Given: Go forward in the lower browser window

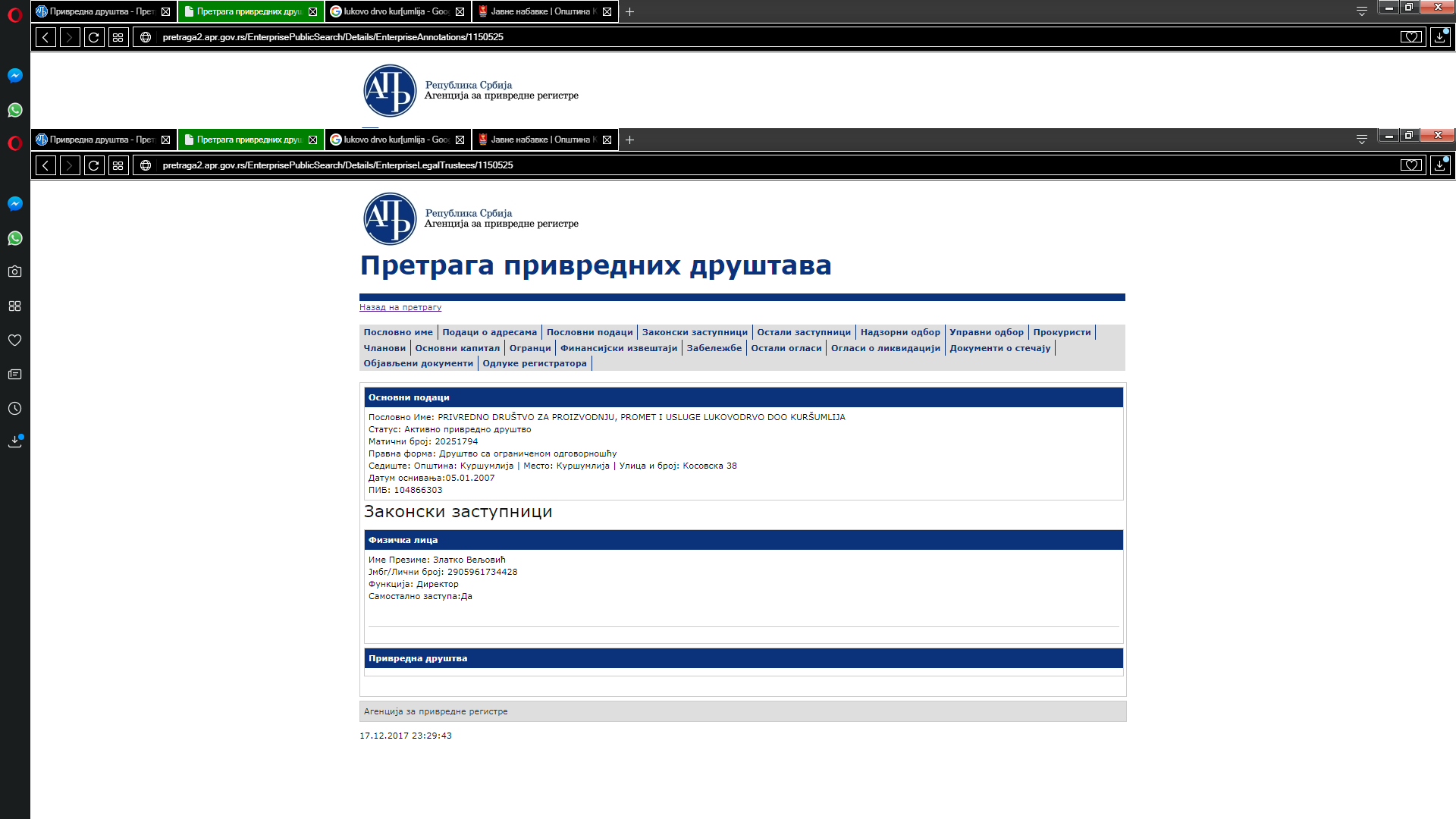Looking at the screenshot, I should (70, 165).
